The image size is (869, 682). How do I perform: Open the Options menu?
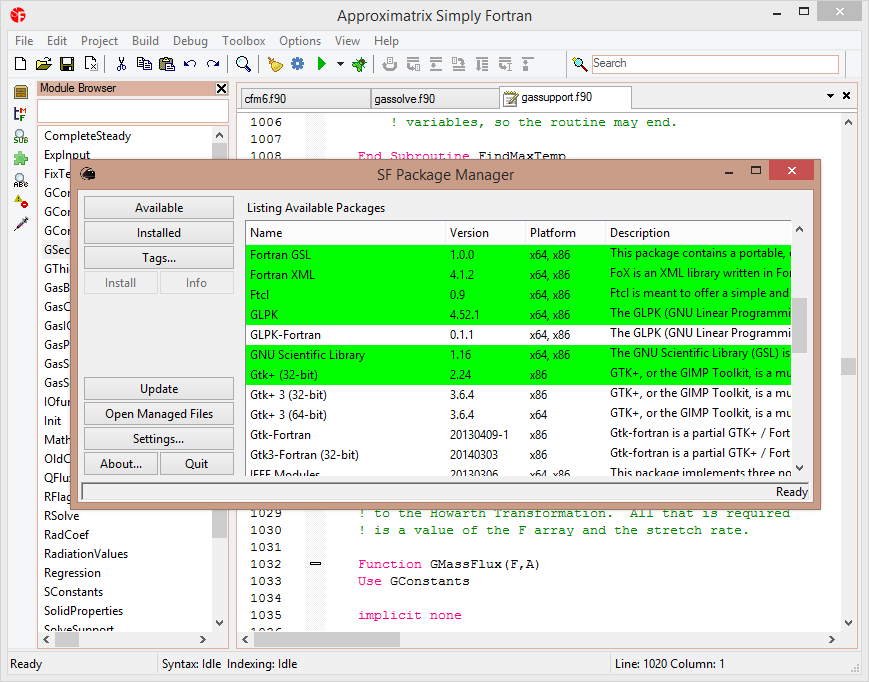(x=300, y=41)
